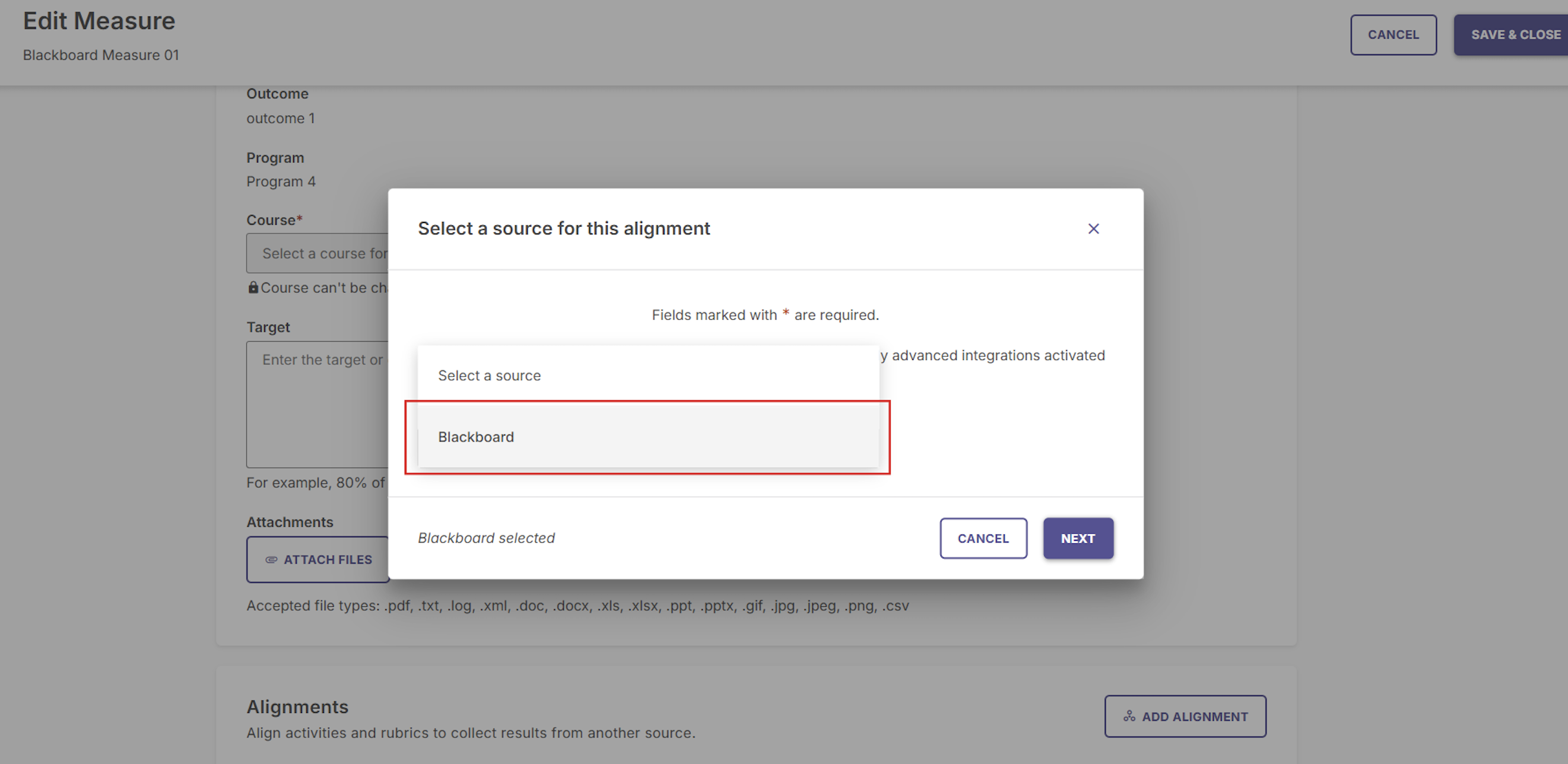Screen dimensions: 1568x764
Task: Click into the Target text area
Action: click(x=317, y=404)
